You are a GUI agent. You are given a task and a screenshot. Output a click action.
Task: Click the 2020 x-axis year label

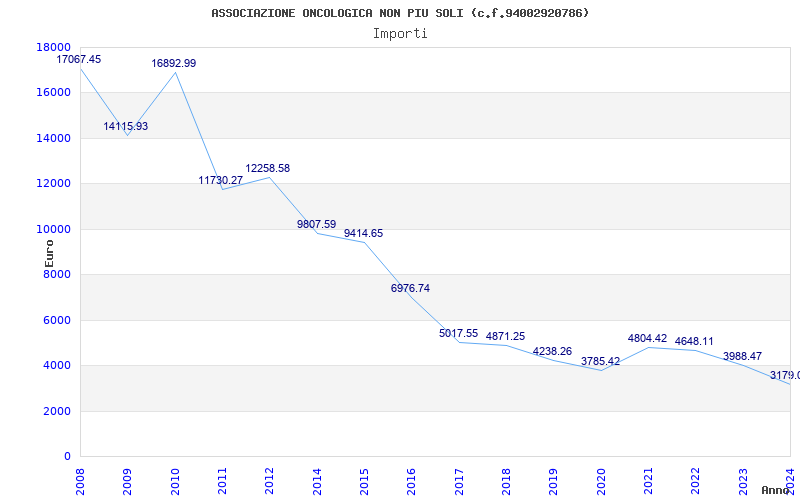tap(601, 481)
